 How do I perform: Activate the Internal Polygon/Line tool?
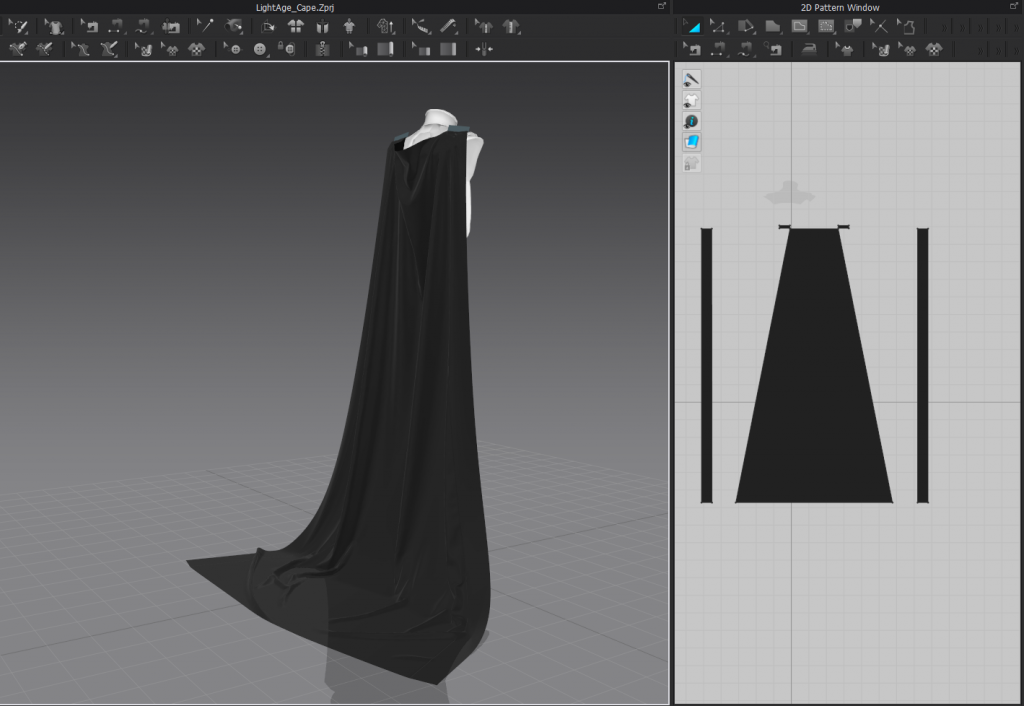pos(800,27)
